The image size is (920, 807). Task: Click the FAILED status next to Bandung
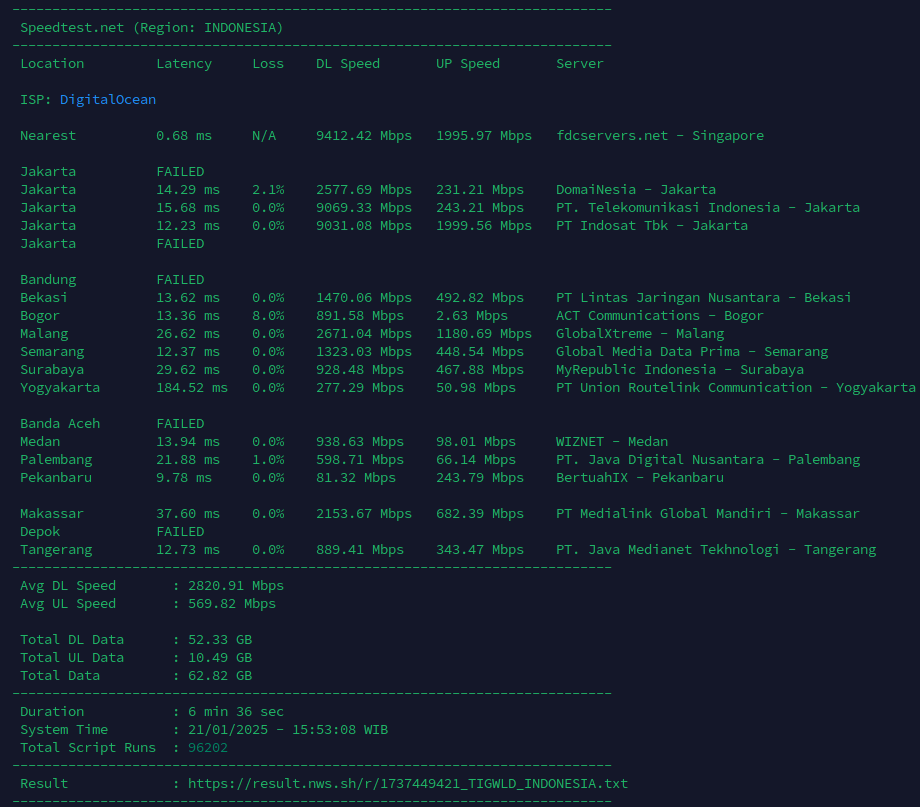[x=180, y=279]
